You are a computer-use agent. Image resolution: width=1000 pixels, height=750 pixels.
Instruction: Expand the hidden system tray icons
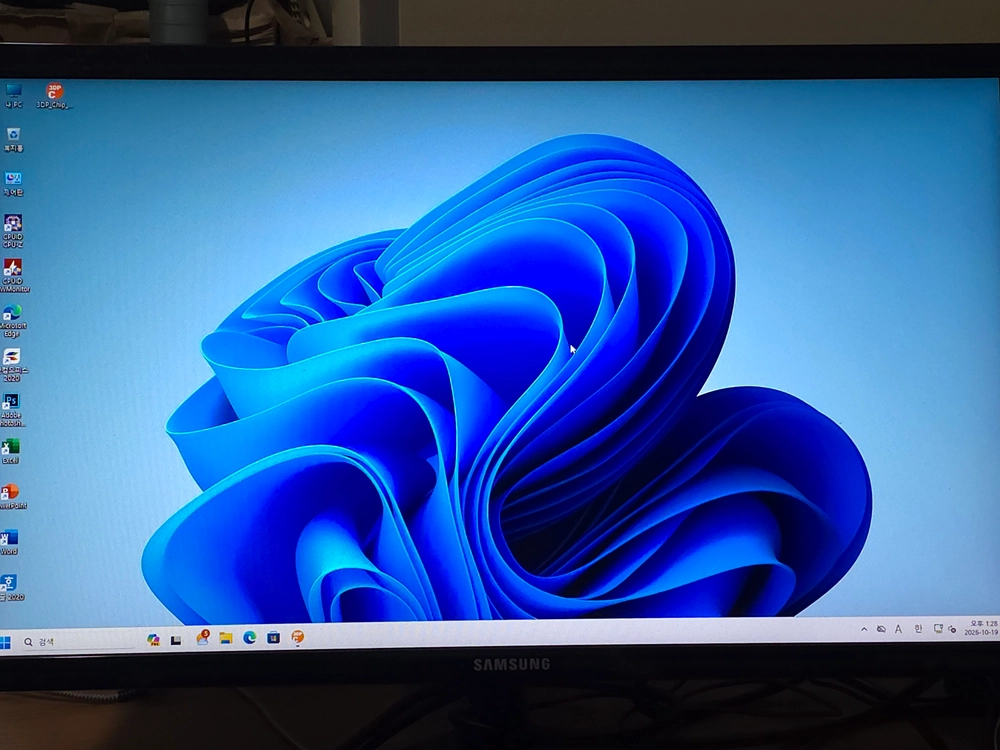(864, 629)
